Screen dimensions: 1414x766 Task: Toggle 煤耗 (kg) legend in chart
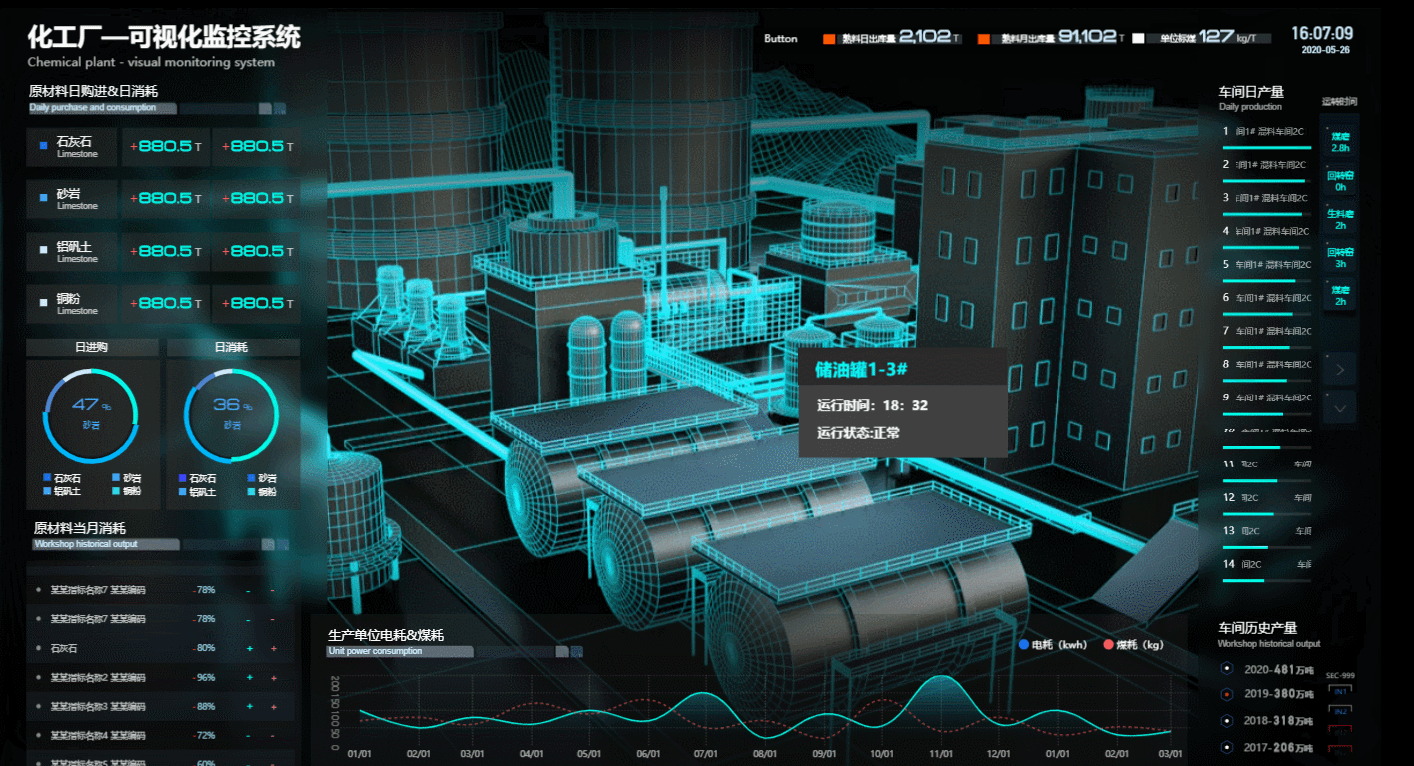(x=1133, y=645)
